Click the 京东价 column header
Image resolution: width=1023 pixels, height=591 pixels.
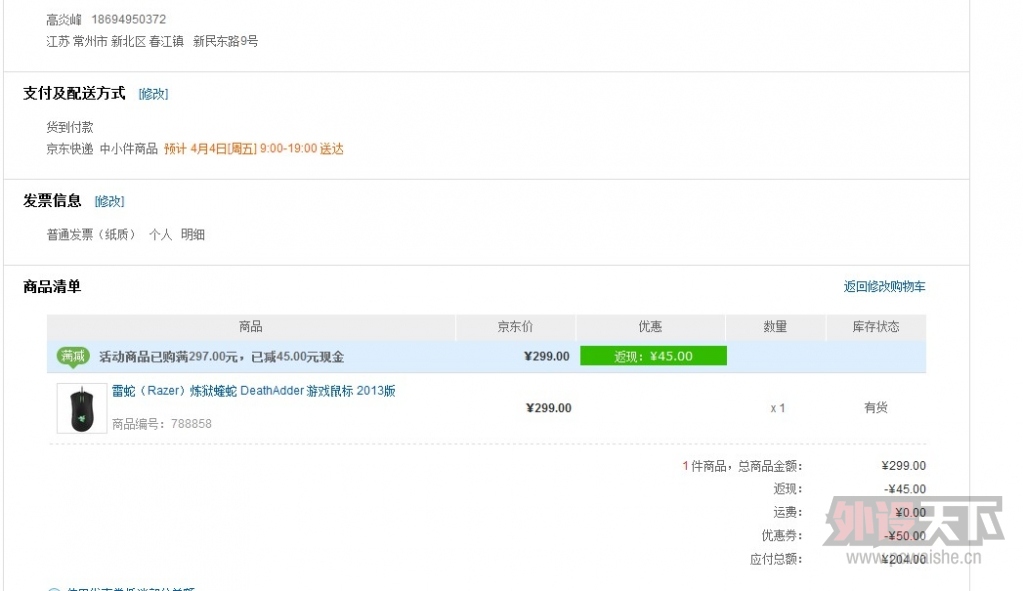tap(515, 326)
